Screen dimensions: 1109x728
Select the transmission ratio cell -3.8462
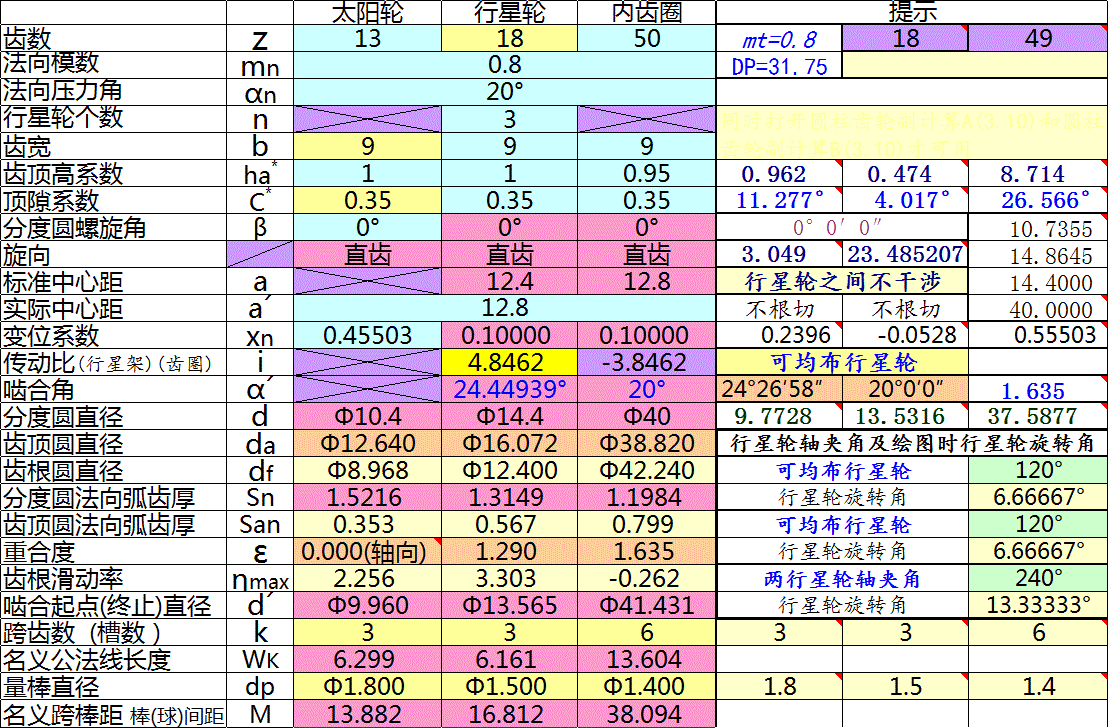646,362
